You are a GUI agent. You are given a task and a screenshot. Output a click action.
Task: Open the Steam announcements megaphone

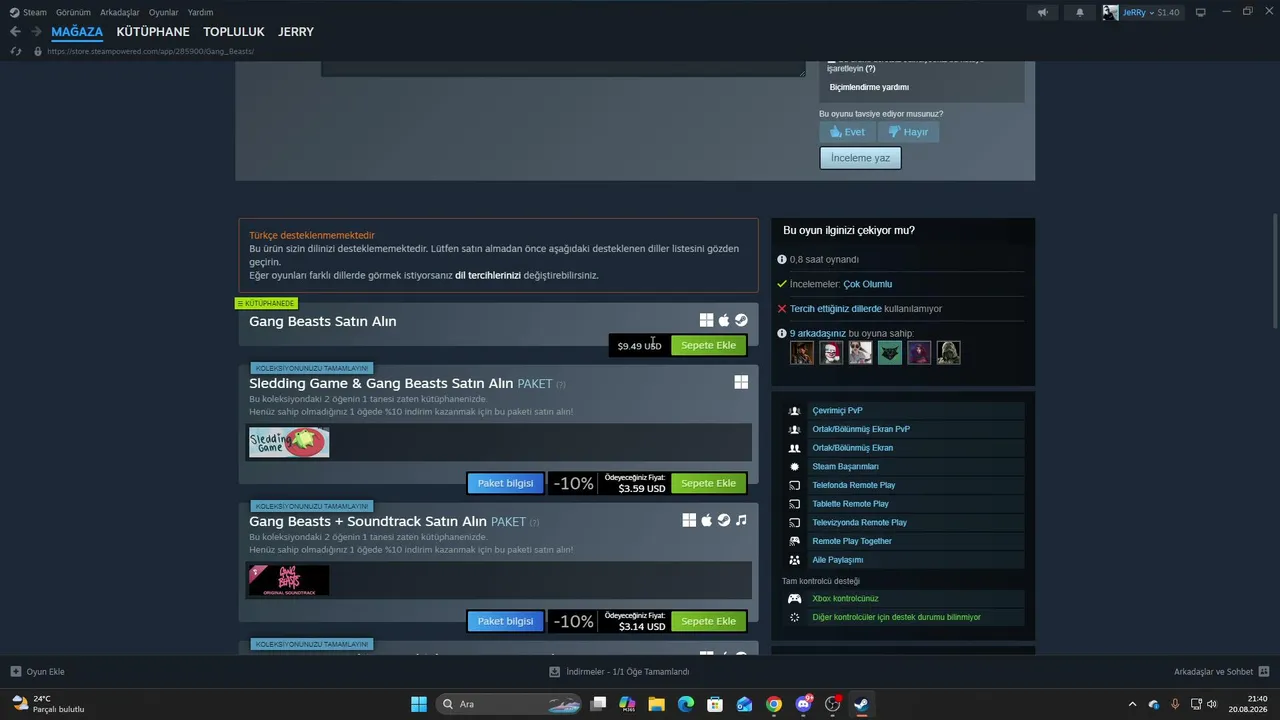(1042, 12)
